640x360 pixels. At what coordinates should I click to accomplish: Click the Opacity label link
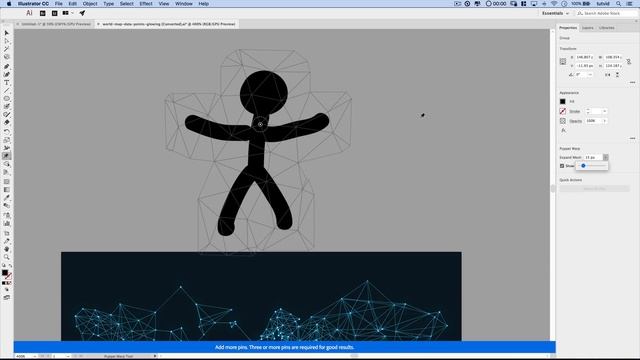click(x=576, y=121)
